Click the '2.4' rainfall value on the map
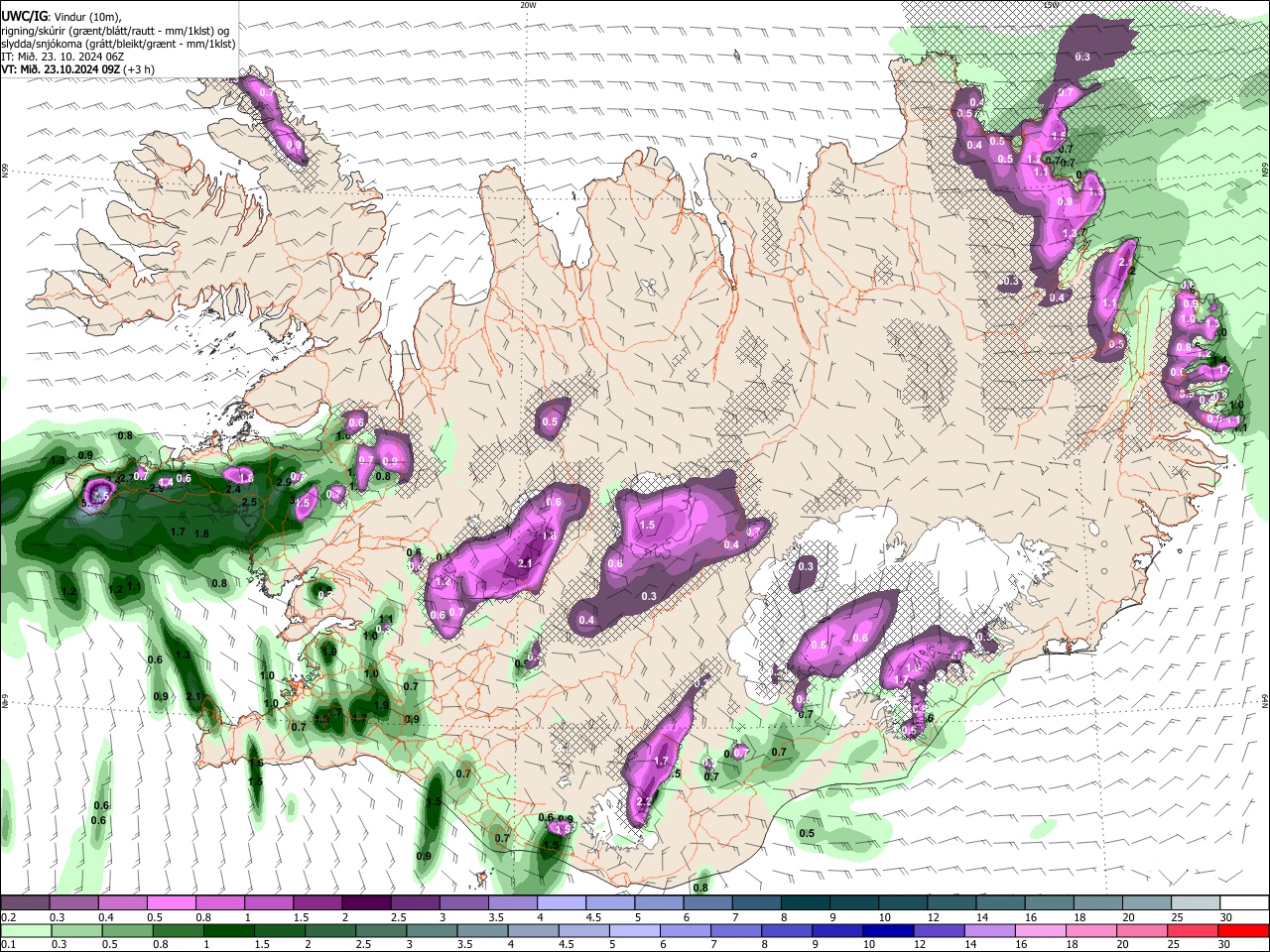This screenshot has height=952, width=1270. (x=233, y=489)
